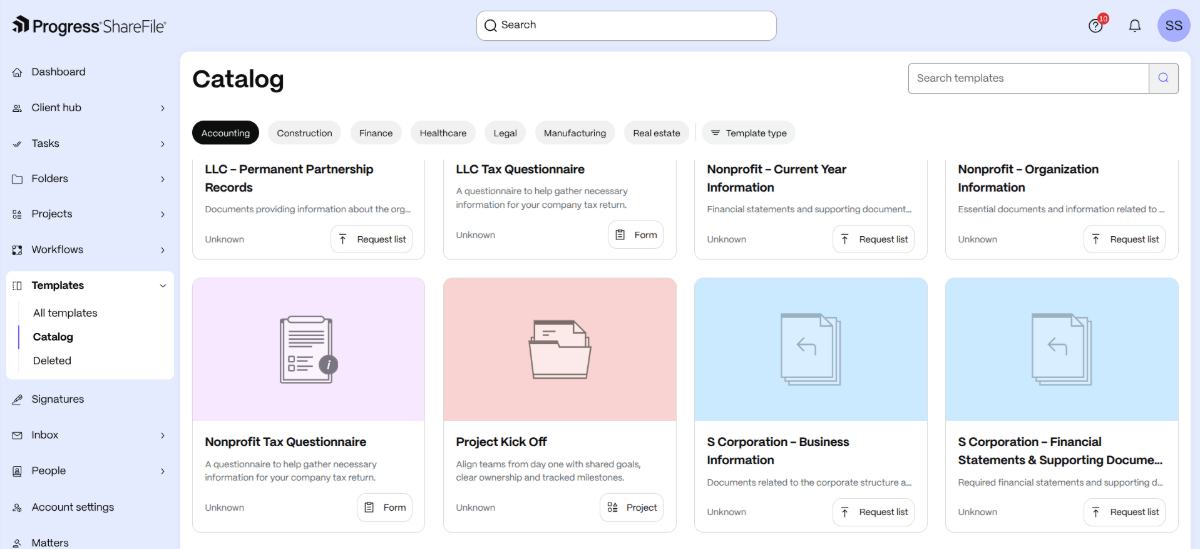
Task: Open Deleted templates in sidebar
Action: pyautogui.click(x=52, y=361)
